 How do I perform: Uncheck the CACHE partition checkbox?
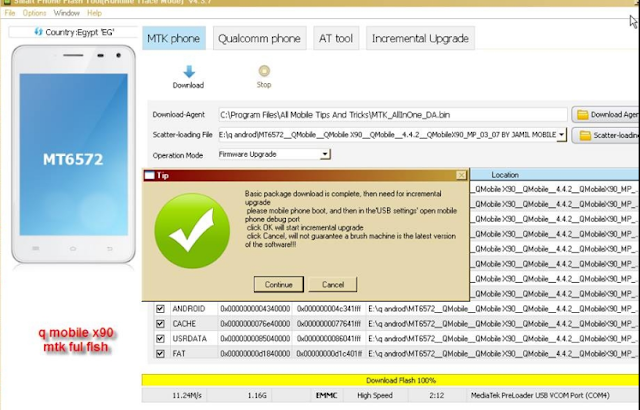pyautogui.click(x=160, y=324)
